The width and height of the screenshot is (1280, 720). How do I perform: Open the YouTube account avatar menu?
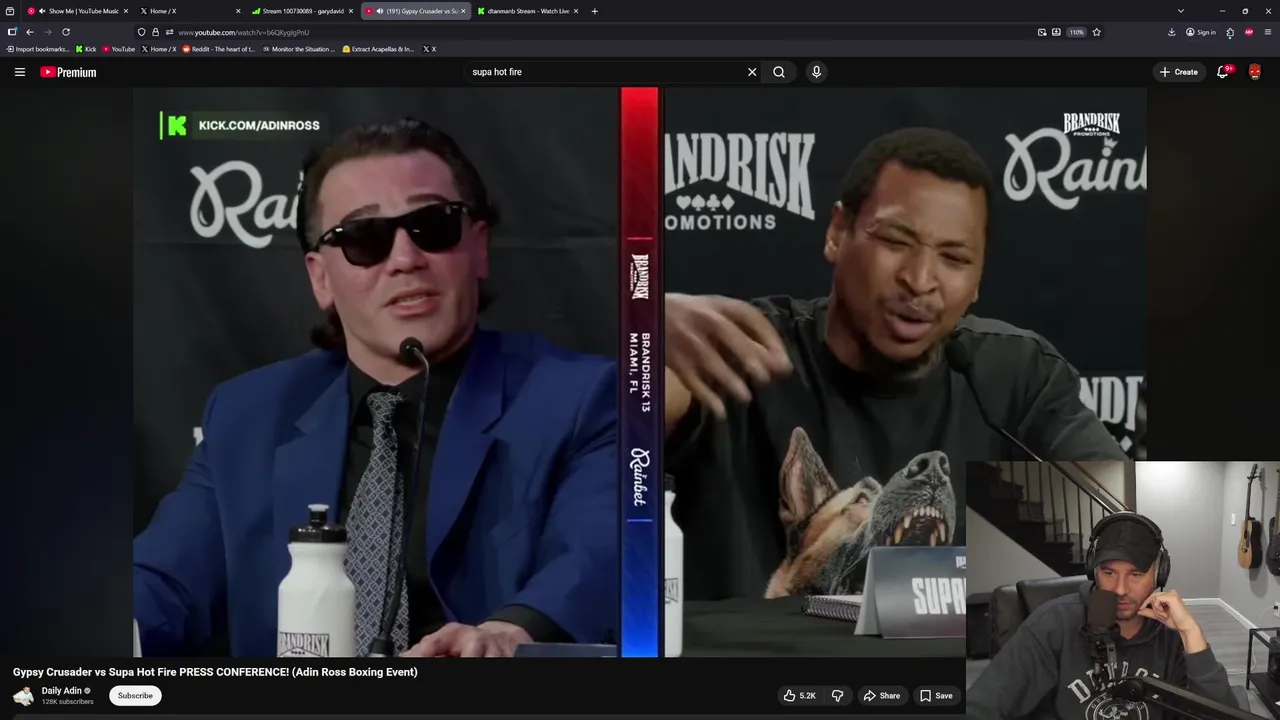tap(1255, 72)
